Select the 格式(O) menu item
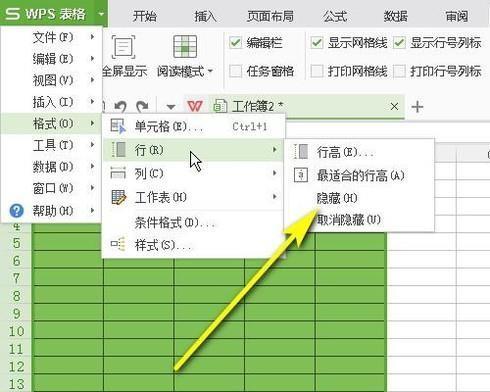The image size is (490, 392). (52, 124)
